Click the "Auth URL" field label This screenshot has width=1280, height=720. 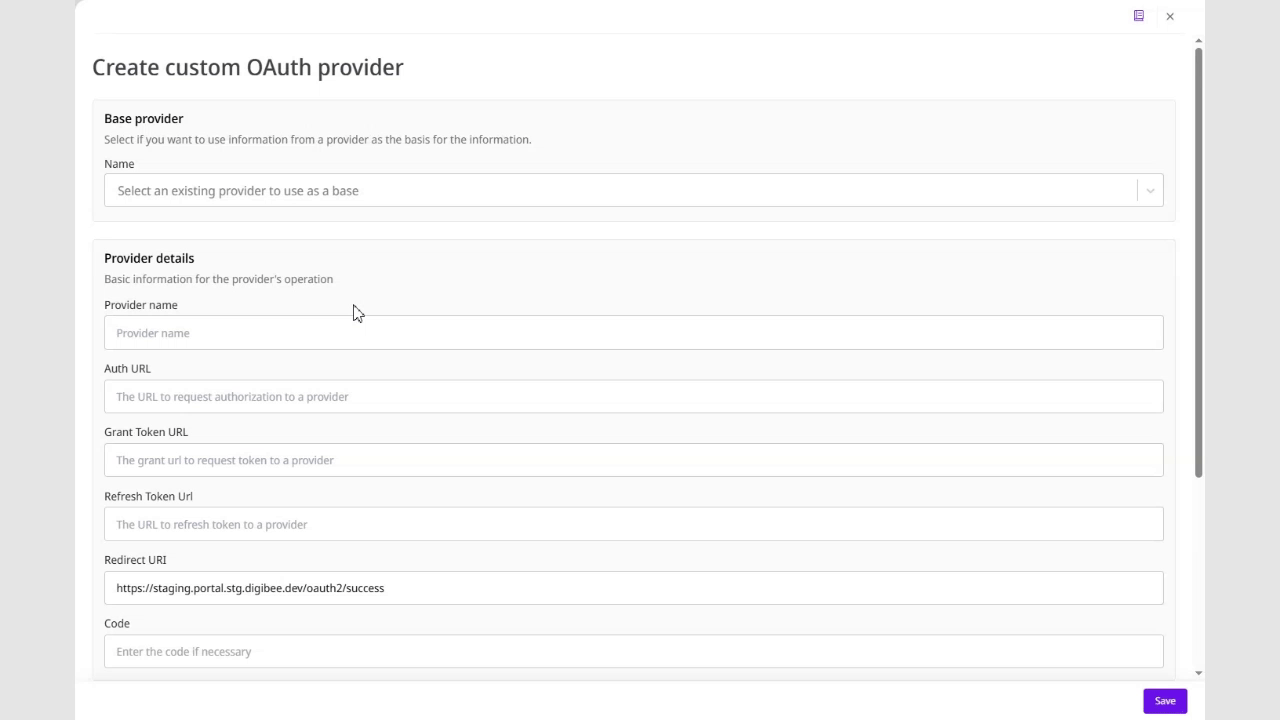click(x=127, y=369)
